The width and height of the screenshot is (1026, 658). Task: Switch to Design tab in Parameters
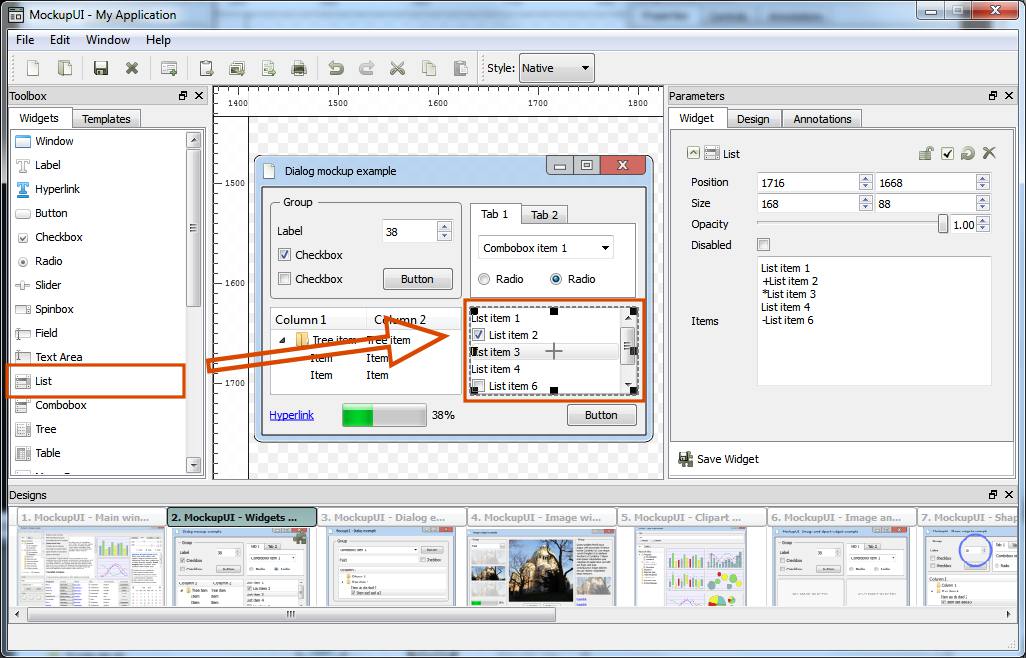[752, 119]
